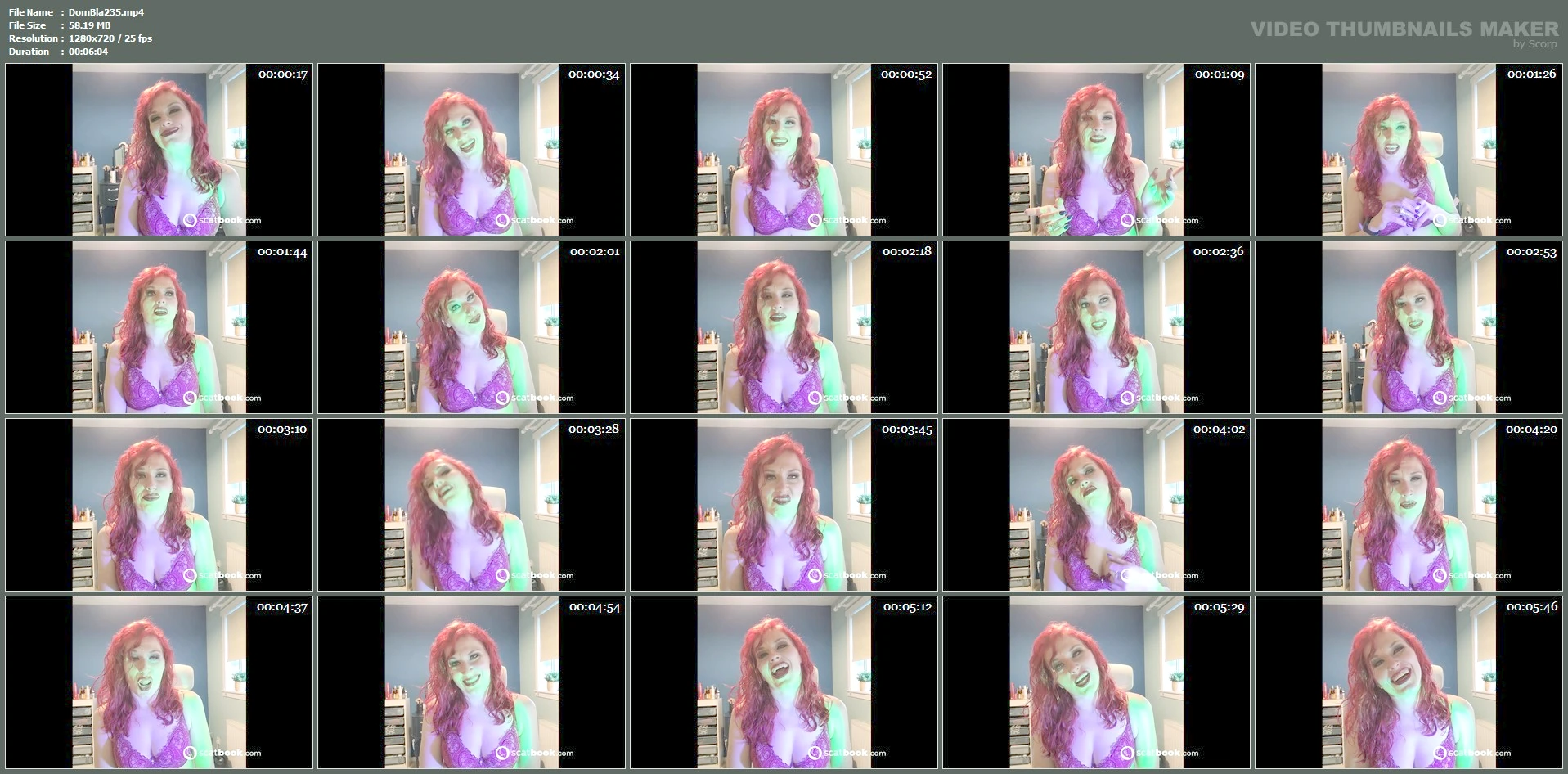Select the last frame at 00:05:46

(1409, 682)
